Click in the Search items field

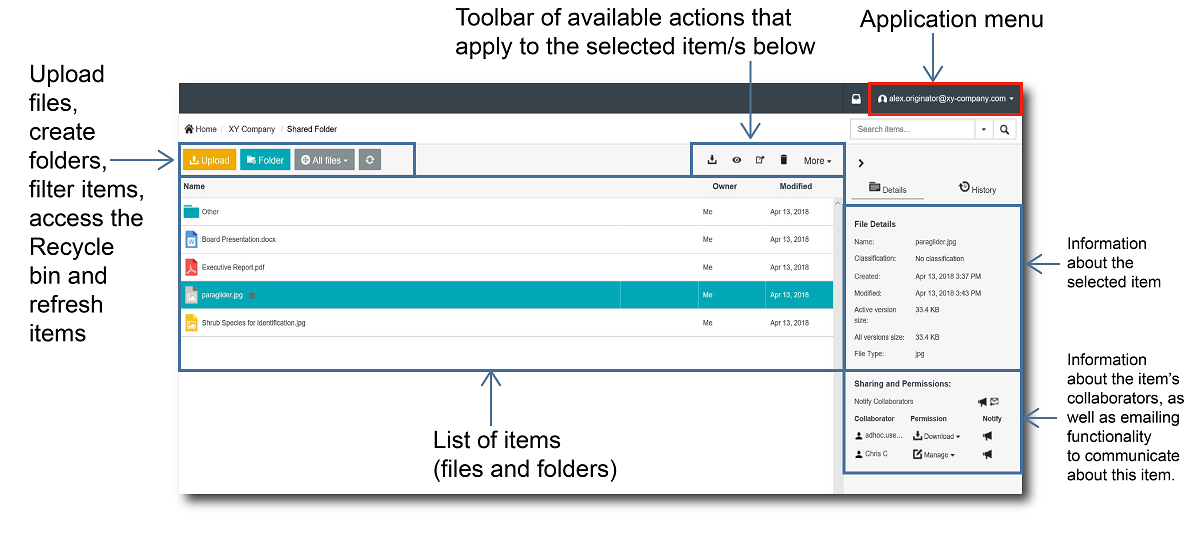pyautogui.click(x=912, y=129)
